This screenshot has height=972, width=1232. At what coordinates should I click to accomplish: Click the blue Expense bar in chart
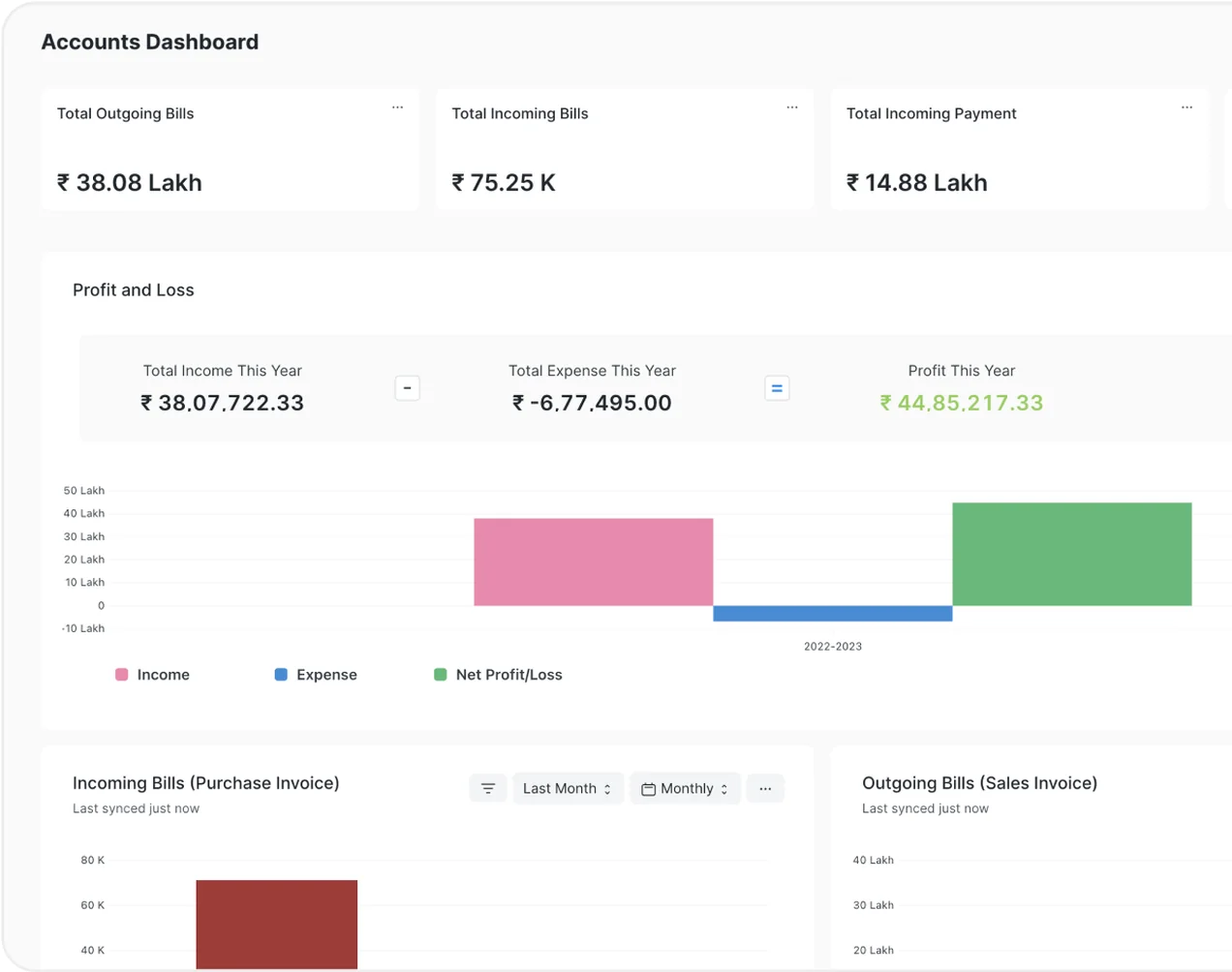833,614
